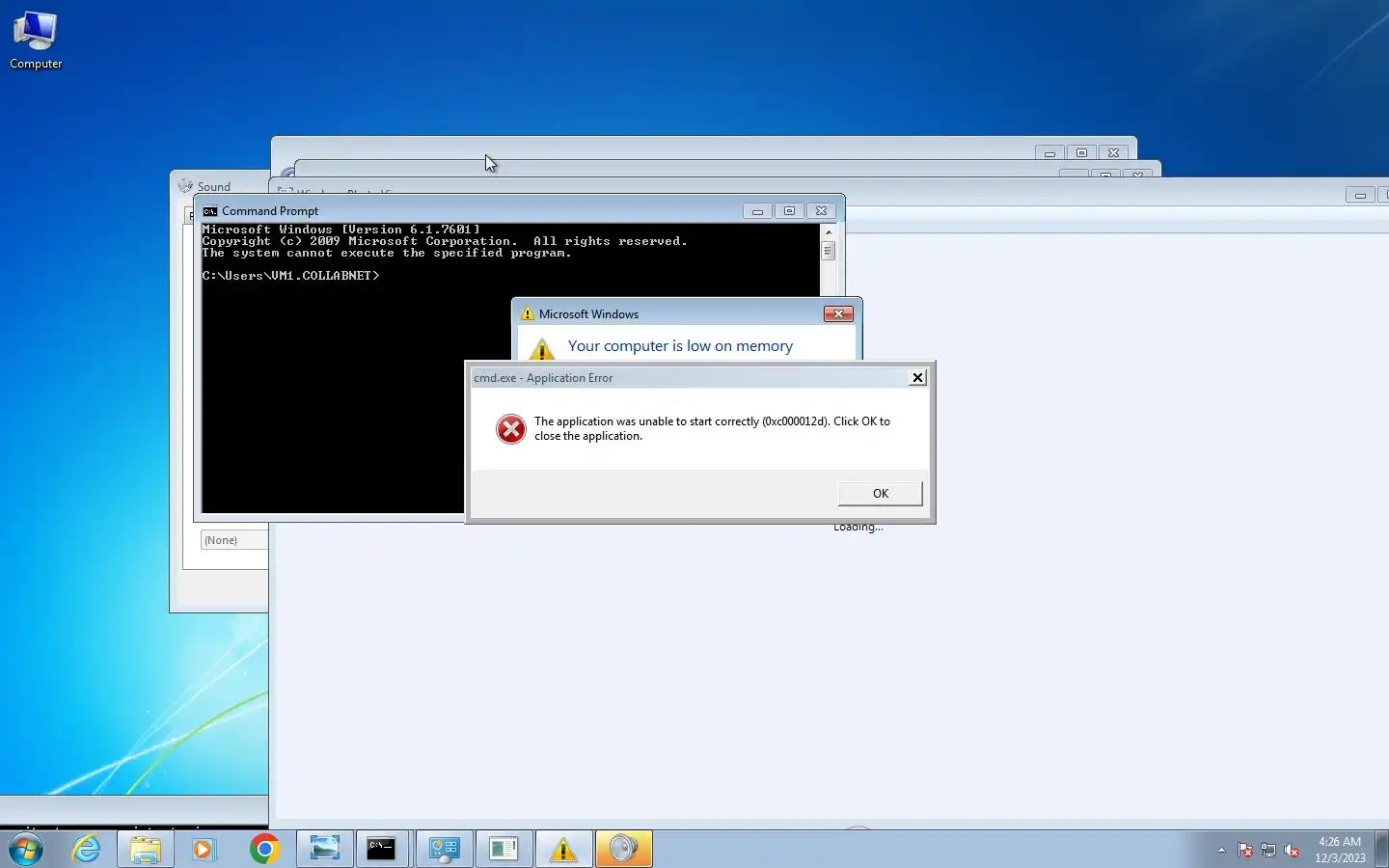Open the network status tray icon
The height and width of the screenshot is (868, 1389).
coord(1268,850)
